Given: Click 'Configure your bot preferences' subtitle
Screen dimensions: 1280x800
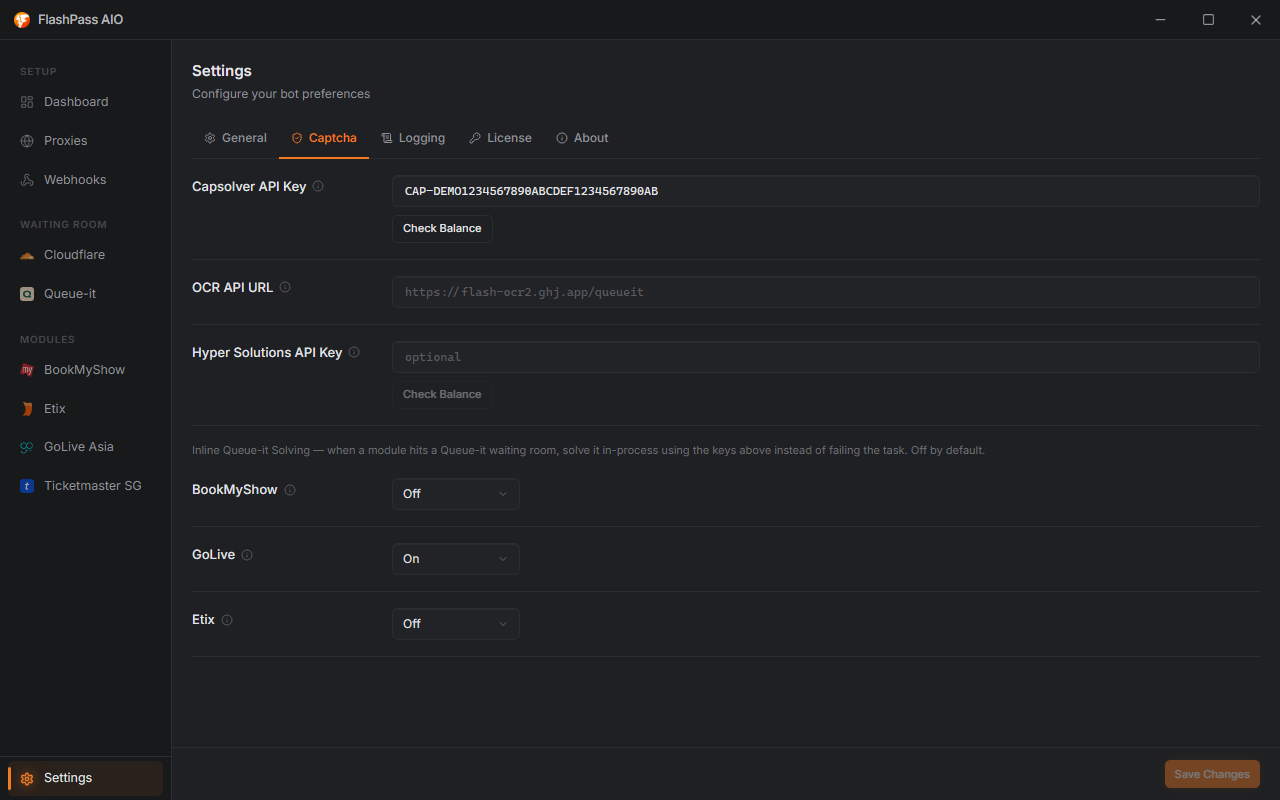Looking at the screenshot, I should tap(281, 94).
